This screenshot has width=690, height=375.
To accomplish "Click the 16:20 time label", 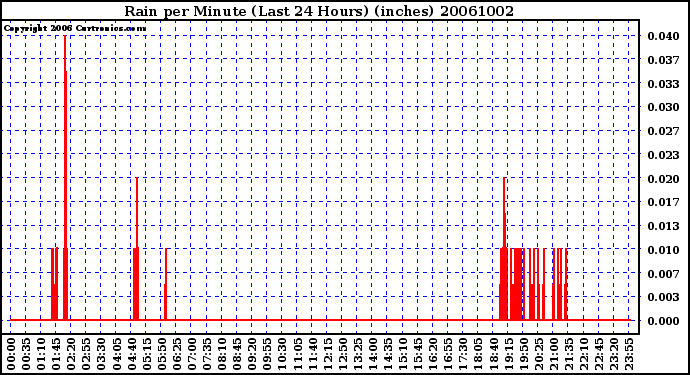I will click(x=432, y=354).
